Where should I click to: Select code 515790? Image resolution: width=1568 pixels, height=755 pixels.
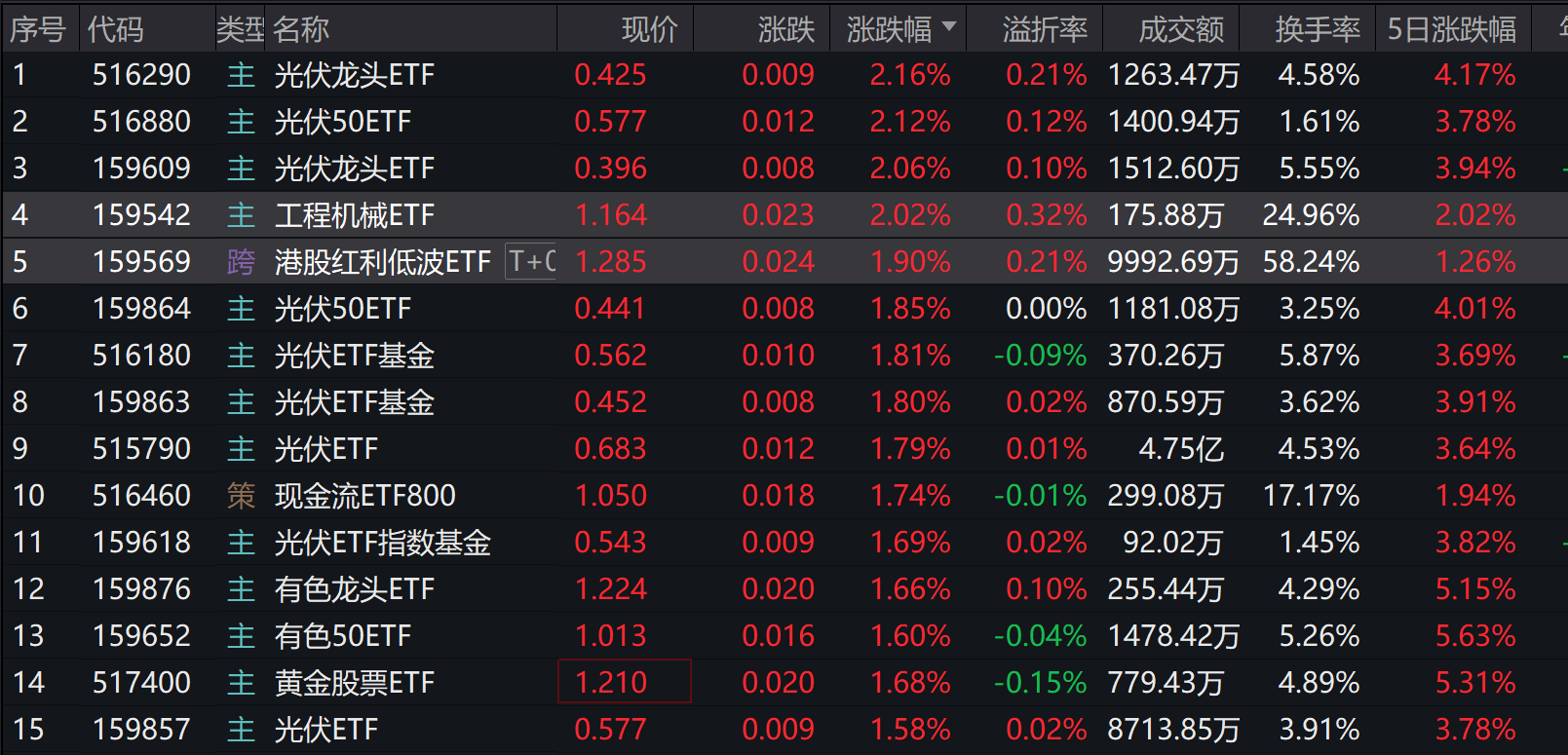(141, 449)
